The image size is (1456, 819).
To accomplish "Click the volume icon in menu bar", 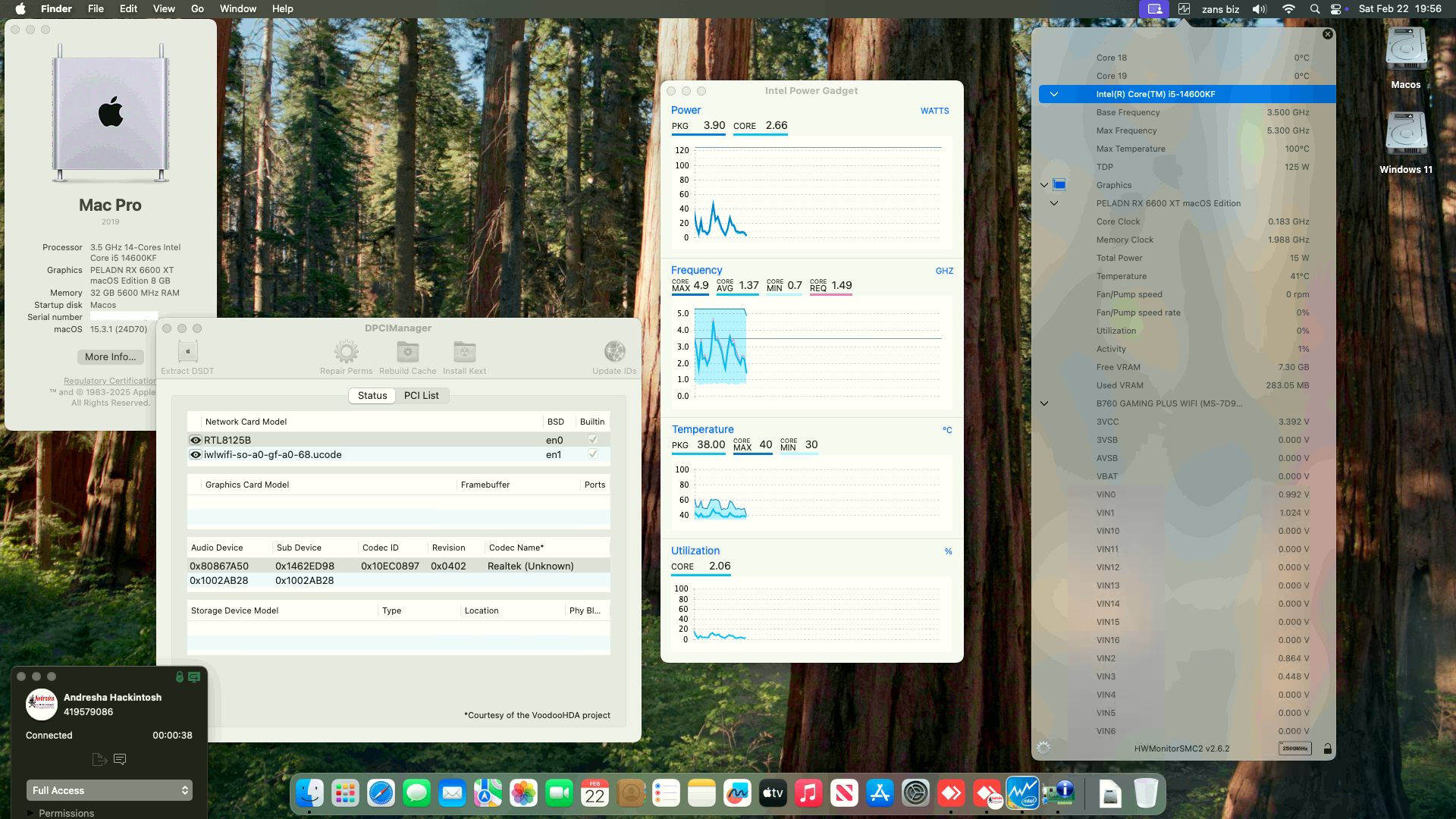I will (1259, 9).
